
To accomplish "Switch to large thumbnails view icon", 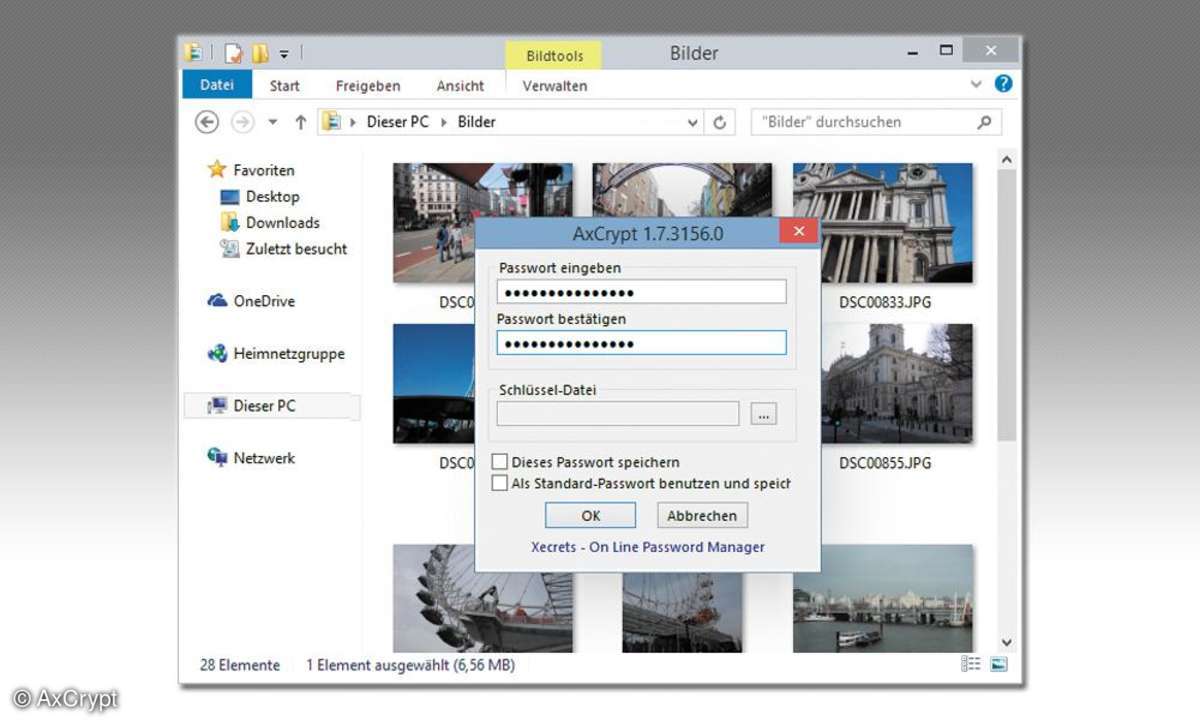I will [998, 664].
